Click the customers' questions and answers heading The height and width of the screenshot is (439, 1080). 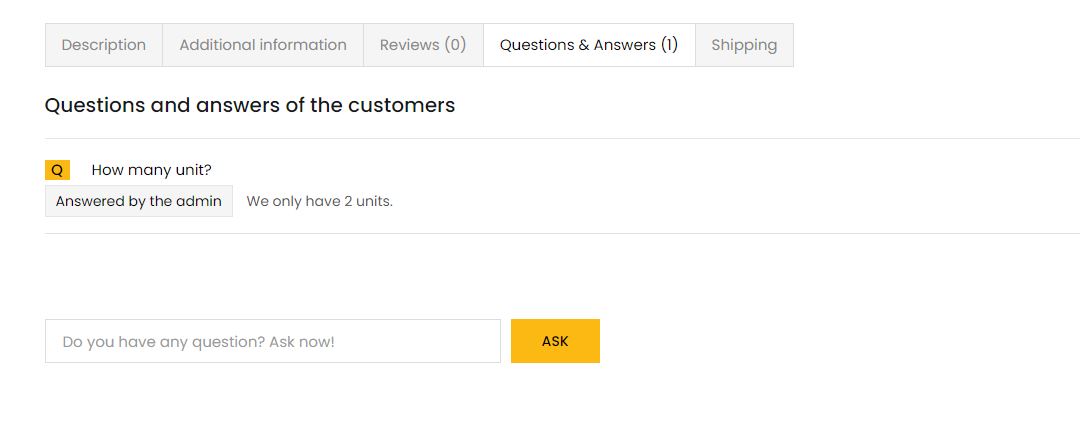250,105
